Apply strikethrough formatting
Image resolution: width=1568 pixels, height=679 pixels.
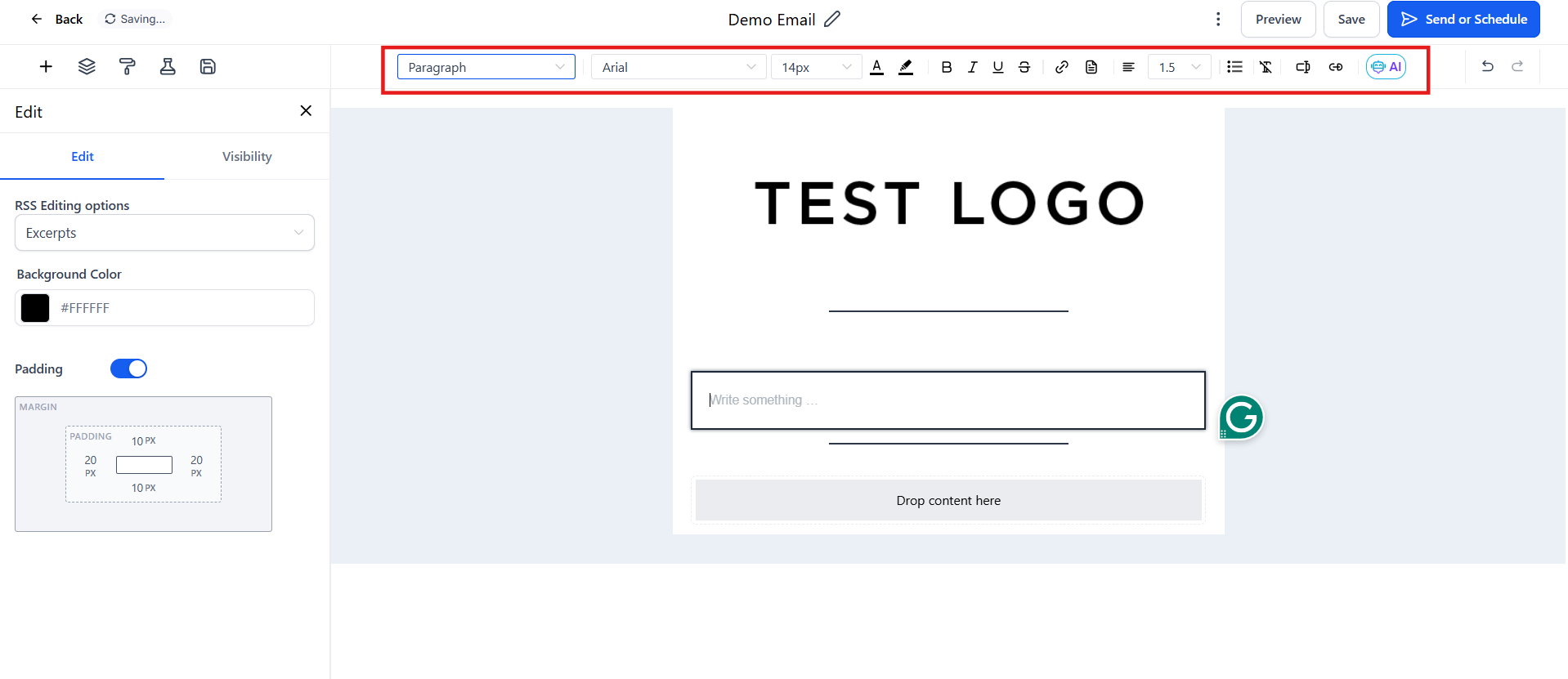click(1024, 67)
